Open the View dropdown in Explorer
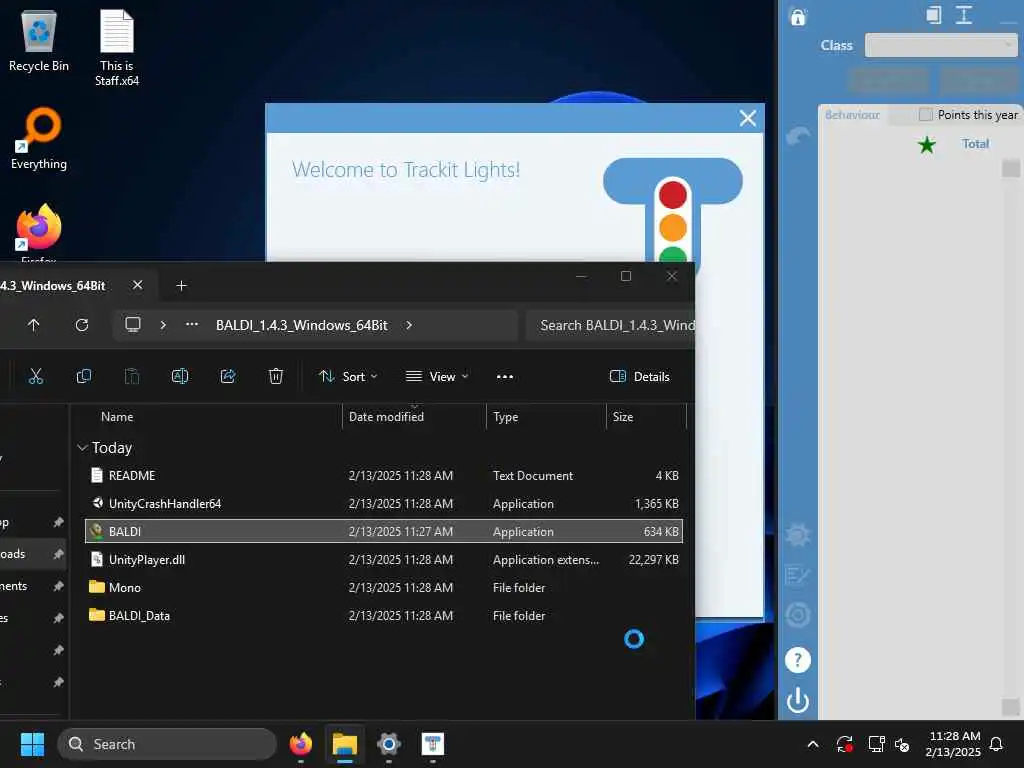This screenshot has height=768, width=1024. pyautogui.click(x=437, y=376)
